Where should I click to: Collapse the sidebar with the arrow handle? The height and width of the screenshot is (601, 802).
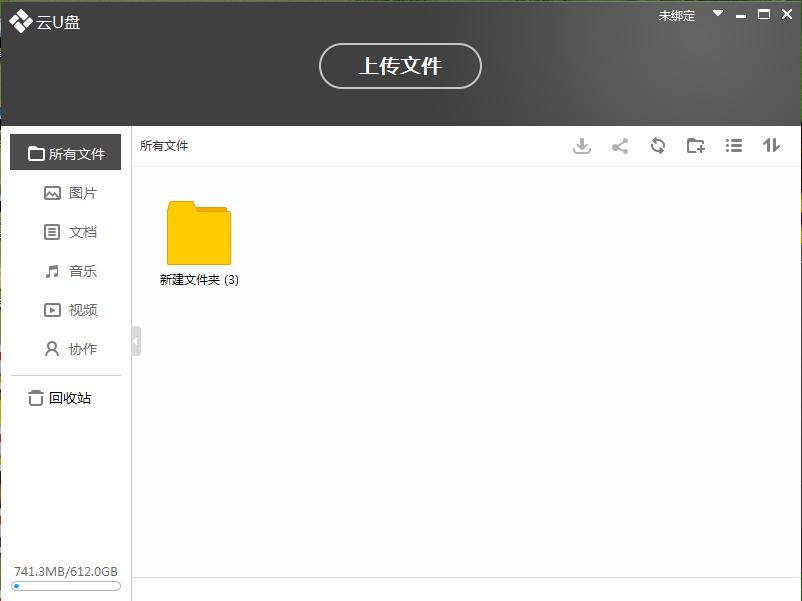[x=134, y=340]
